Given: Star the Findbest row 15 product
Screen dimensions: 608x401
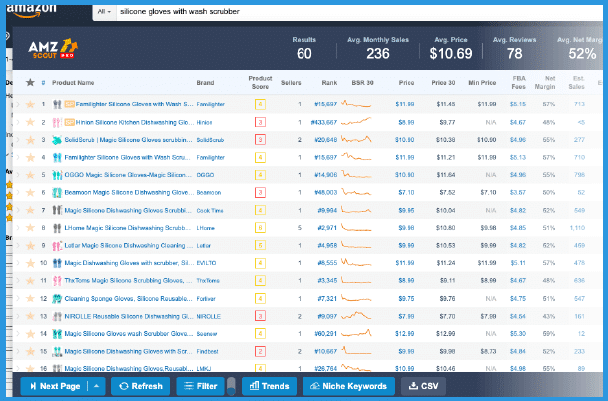Looking at the screenshot, I should click(x=30, y=351).
